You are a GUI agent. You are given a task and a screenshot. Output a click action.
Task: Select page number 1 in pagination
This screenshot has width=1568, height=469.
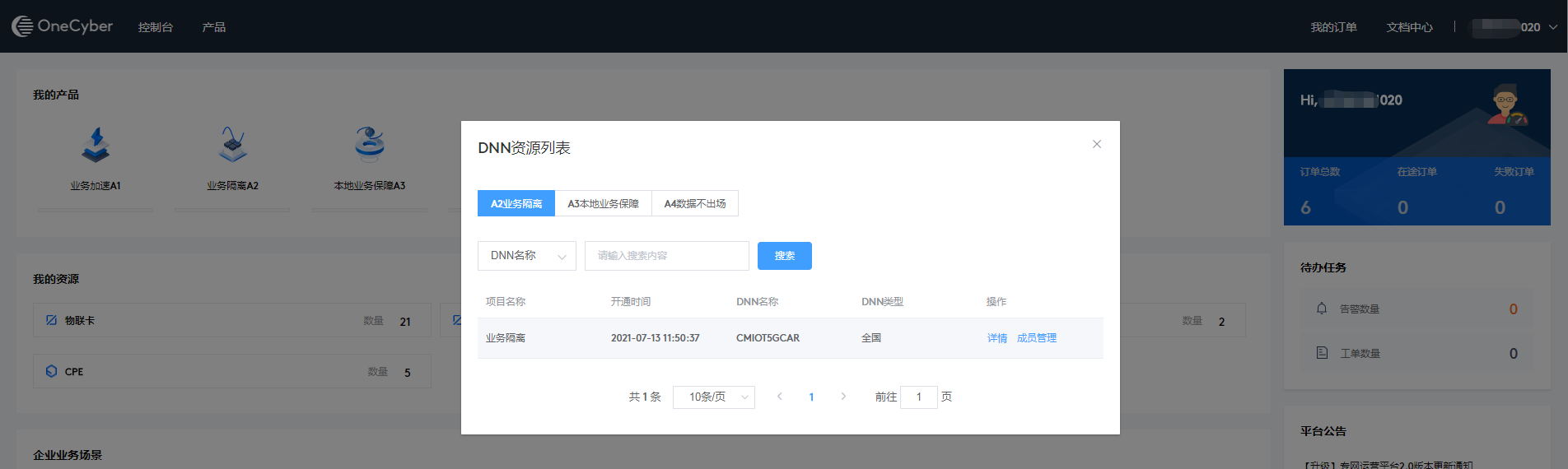[811, 397]
